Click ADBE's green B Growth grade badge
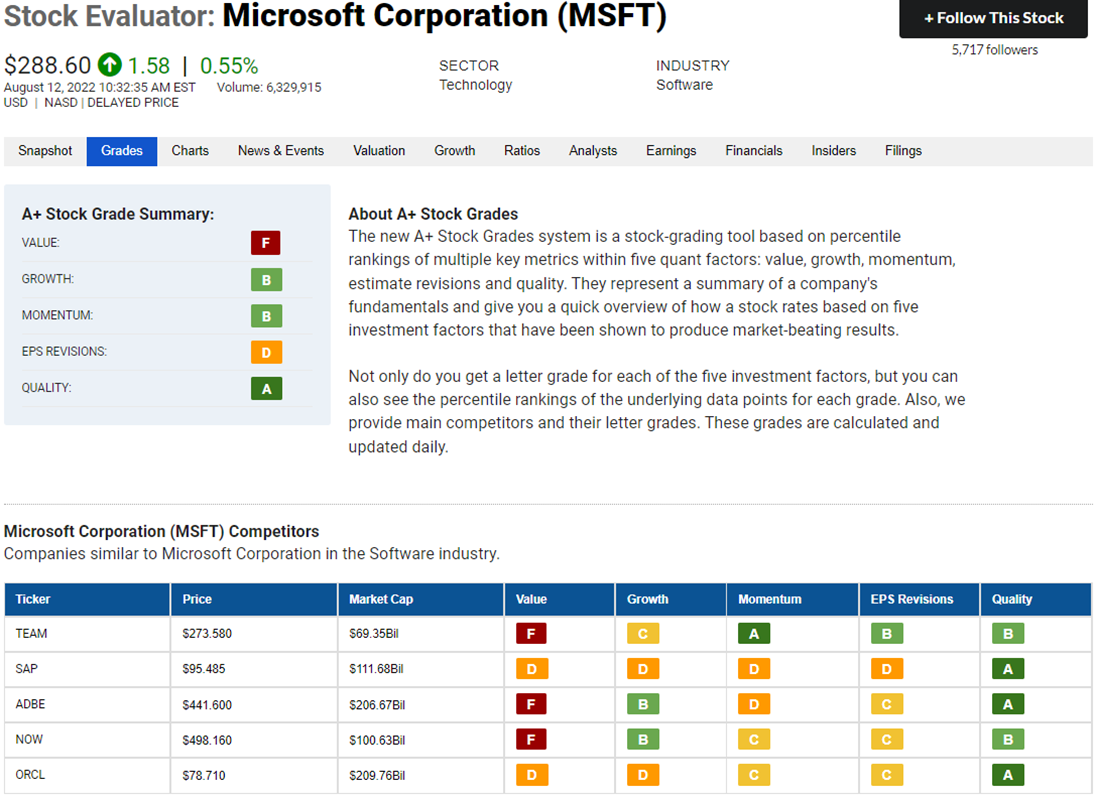The height and width of the screenshot is (797, 1095). pos(643,704)
